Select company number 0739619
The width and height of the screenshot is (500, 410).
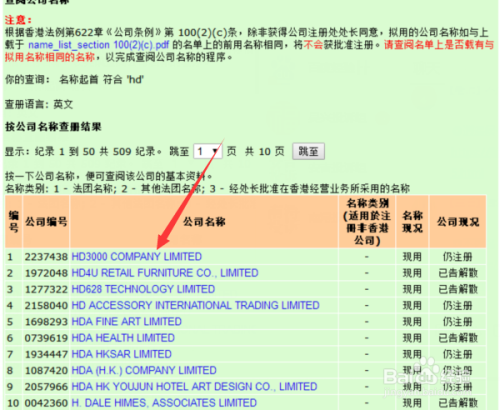pyautogui.click(x=46, y=338)
